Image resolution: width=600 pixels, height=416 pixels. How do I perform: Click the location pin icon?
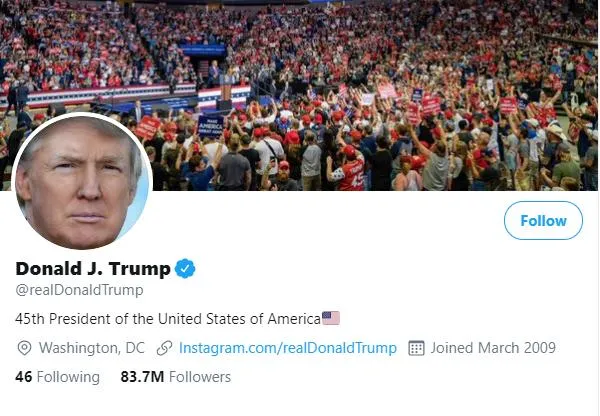[24, 348]
